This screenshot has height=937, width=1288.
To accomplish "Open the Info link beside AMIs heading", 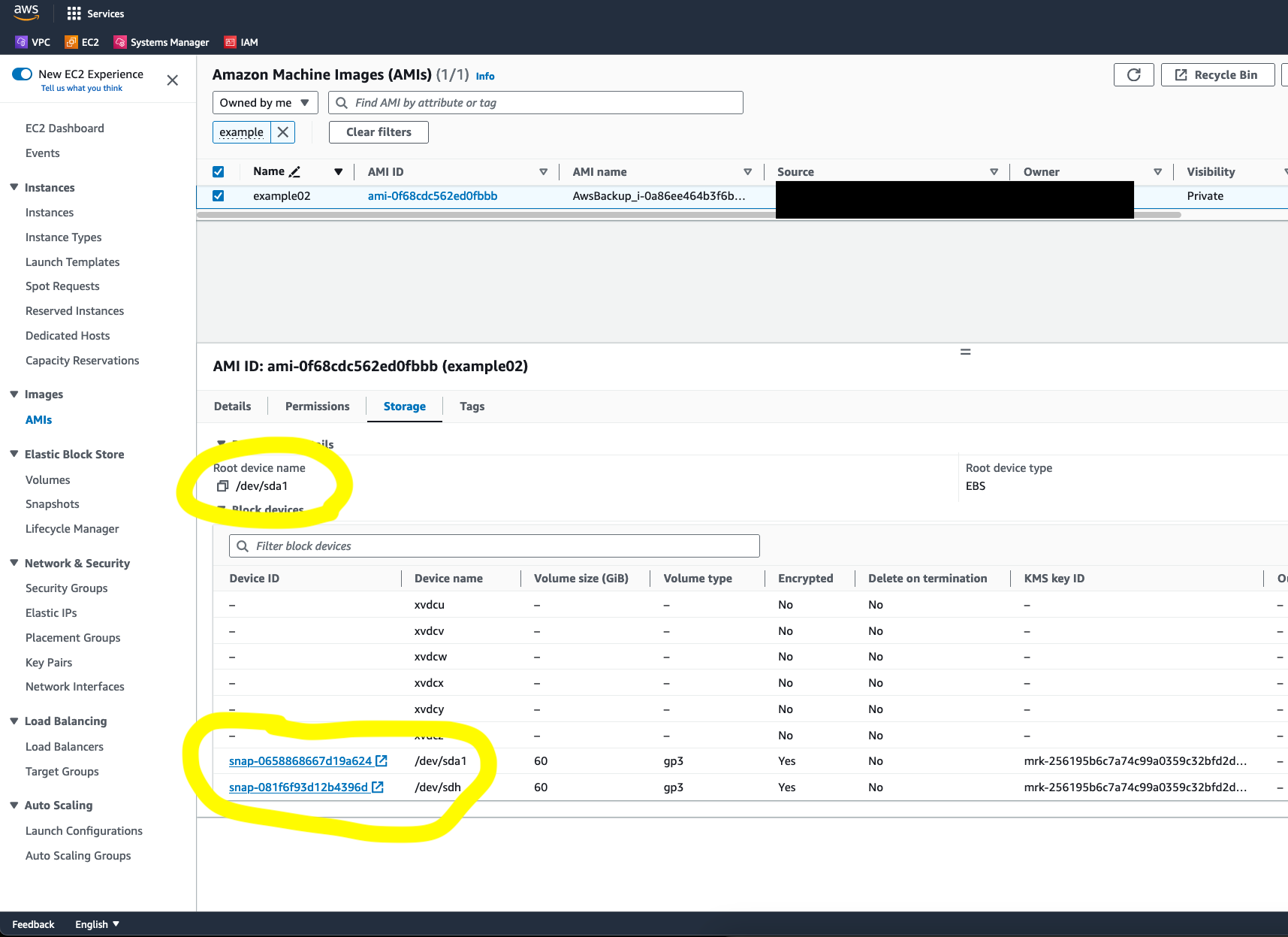I will (485, 76).
